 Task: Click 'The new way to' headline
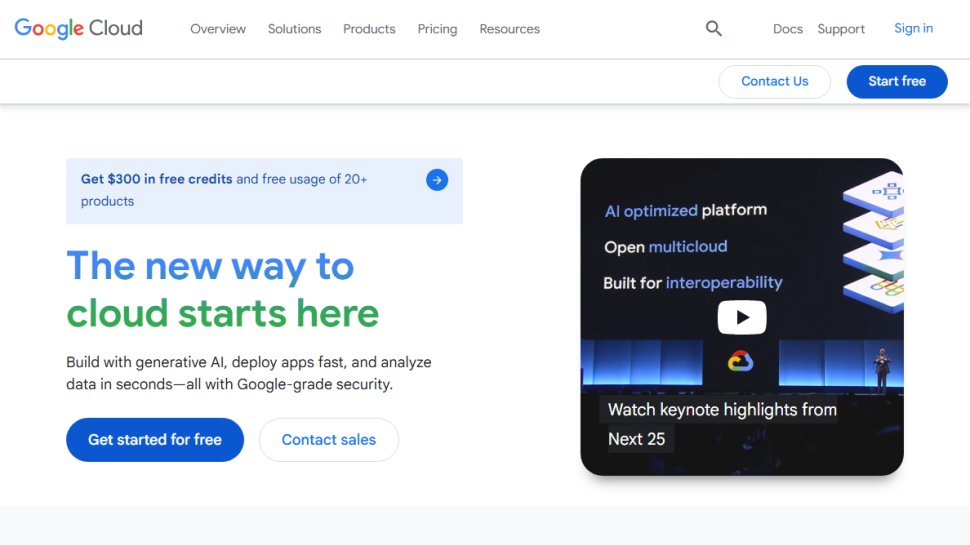click(210, 266)
